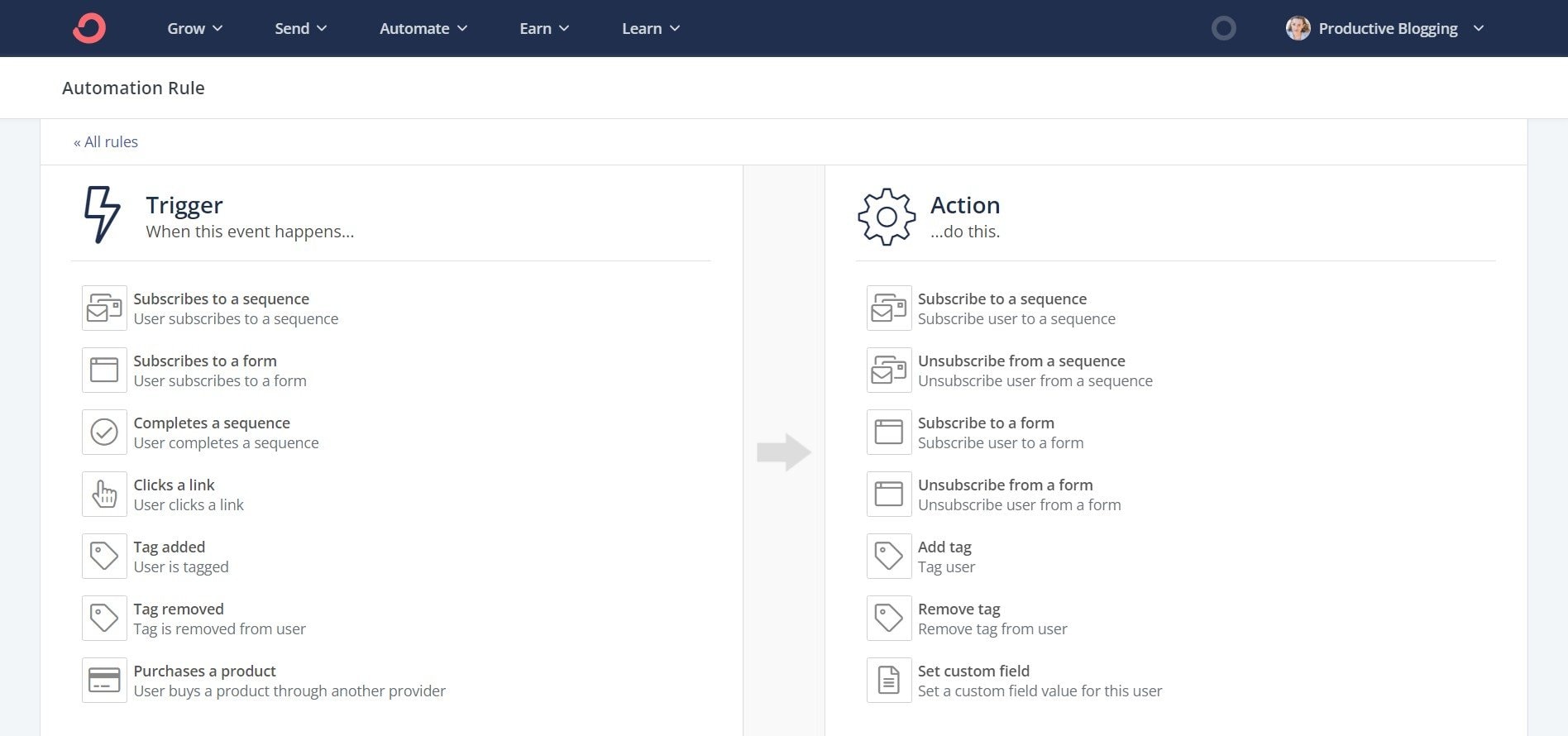1568x736 pixels.
Task: Open the Earn dropdown menu
Action: tap(544, 28)
